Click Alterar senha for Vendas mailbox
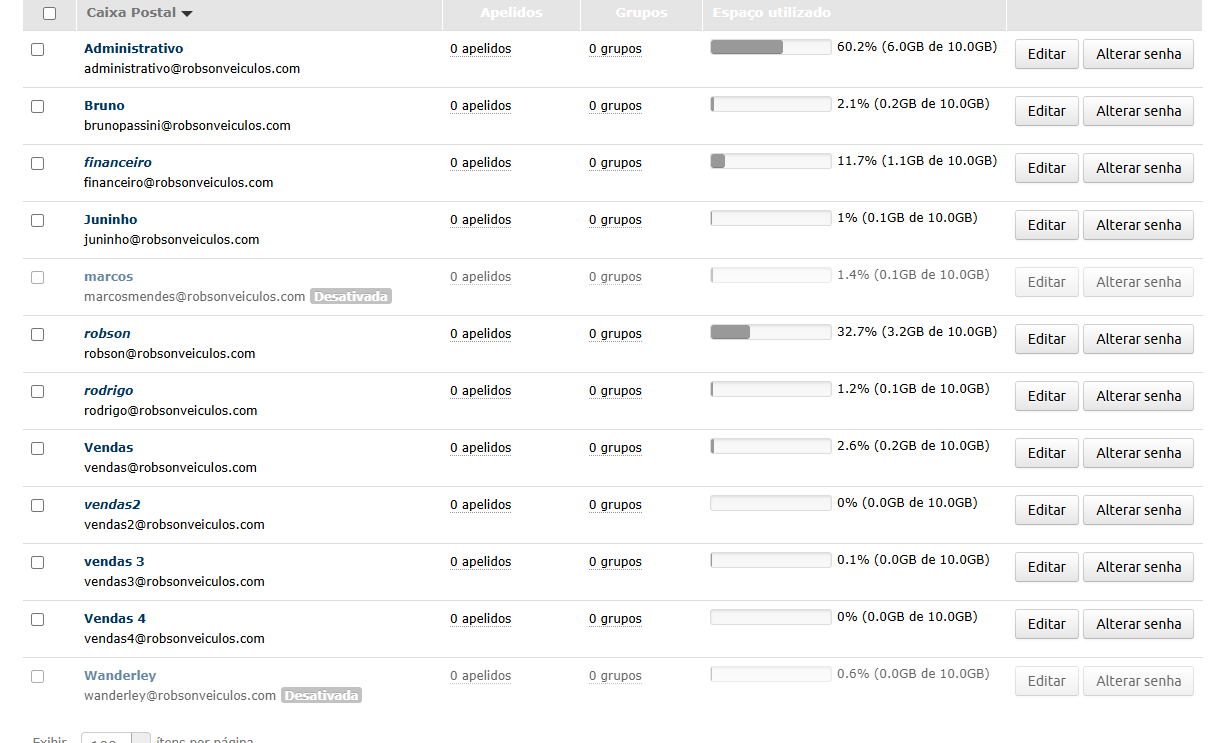 (x=1138, y=453)
